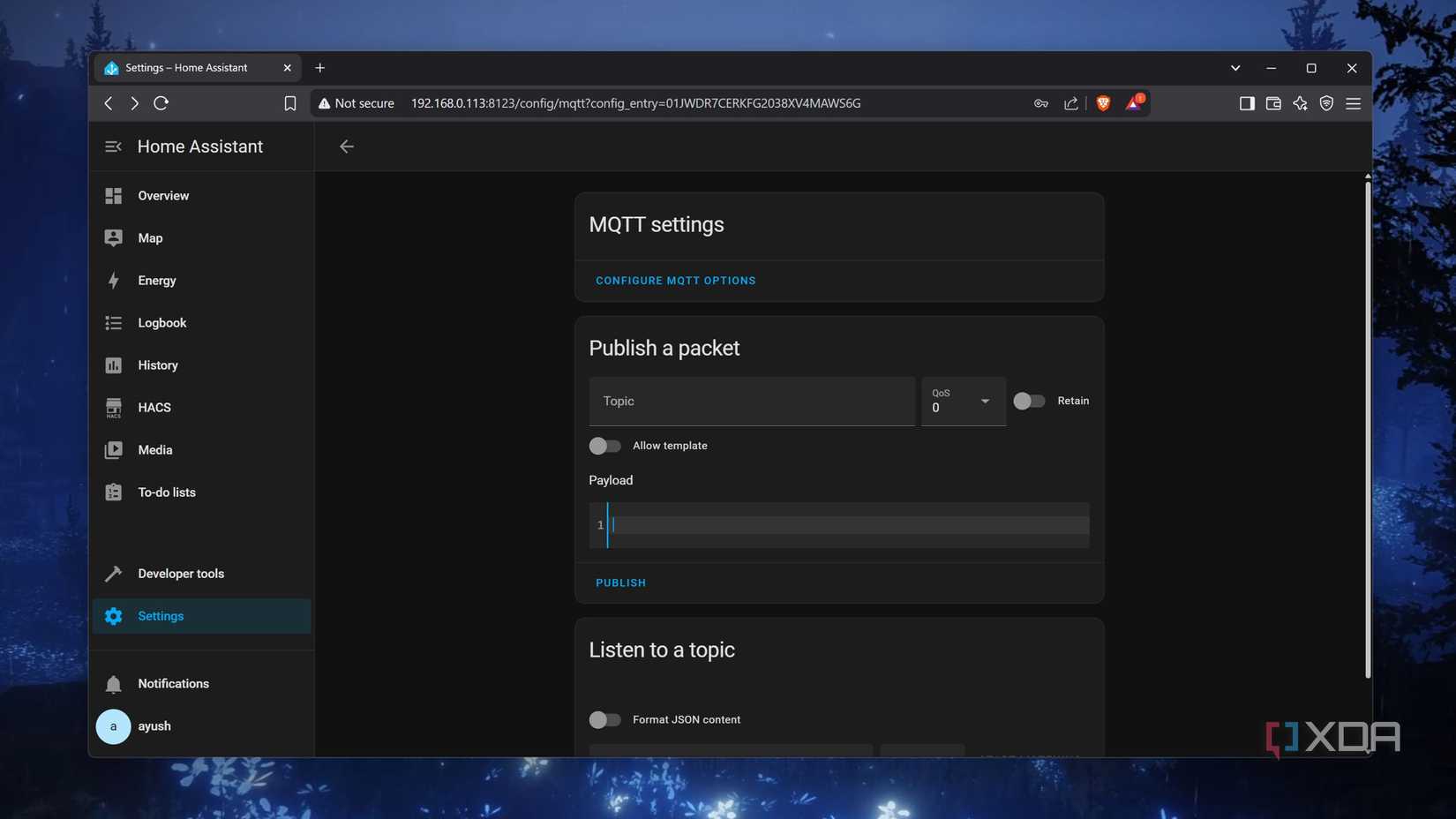
Task: Open the Media player icon
Action: click(x=113, y=450)
